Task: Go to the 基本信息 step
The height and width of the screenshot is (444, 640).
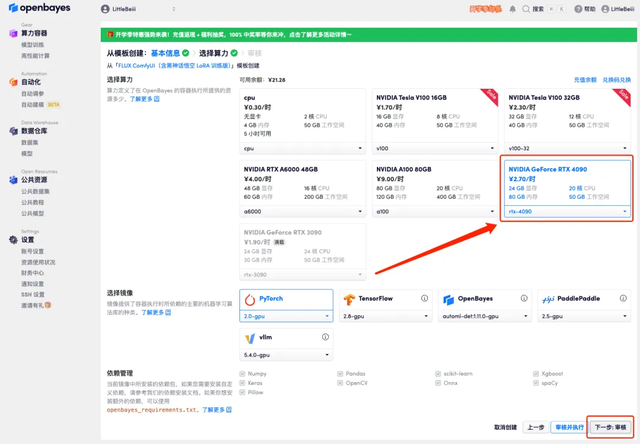Action: click(165, 53)
